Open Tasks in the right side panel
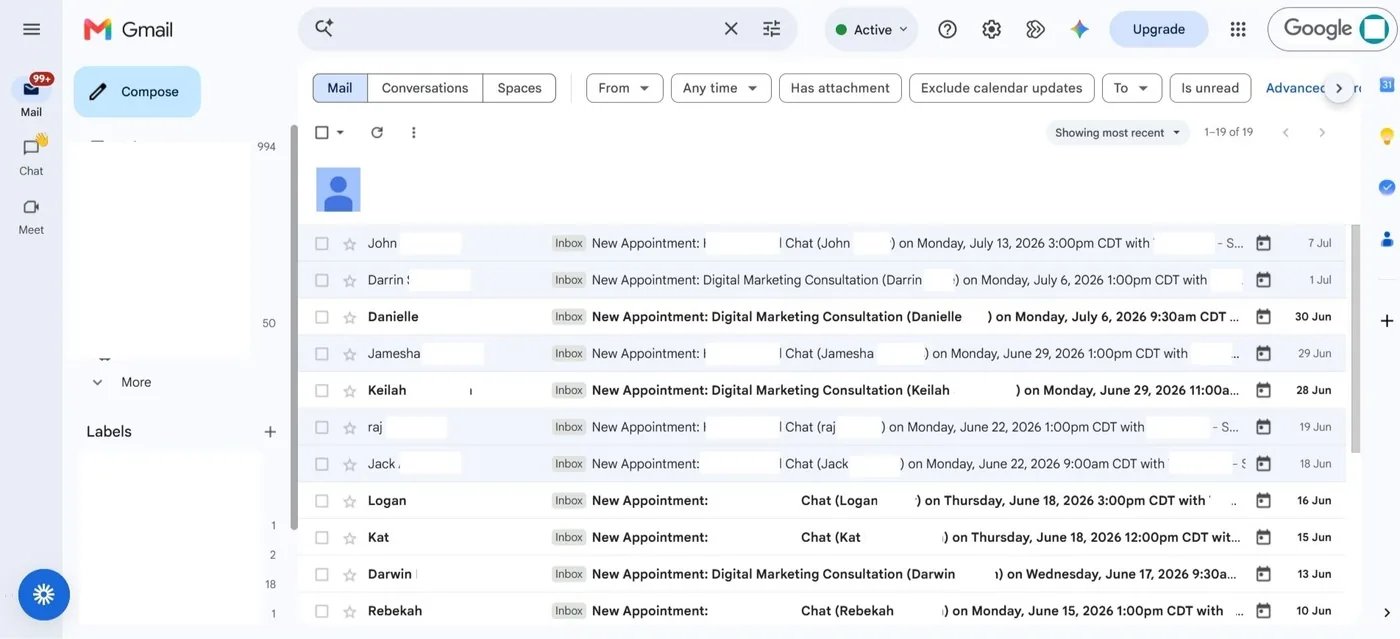1400x639 pixels. [1386, 187]
